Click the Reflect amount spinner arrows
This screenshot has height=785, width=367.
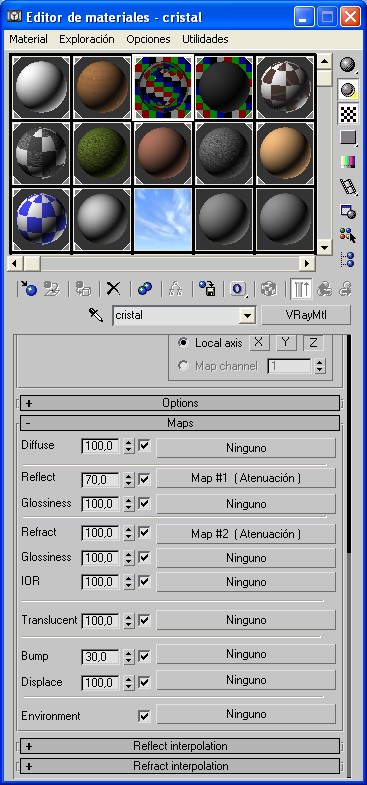click(129, 480)
